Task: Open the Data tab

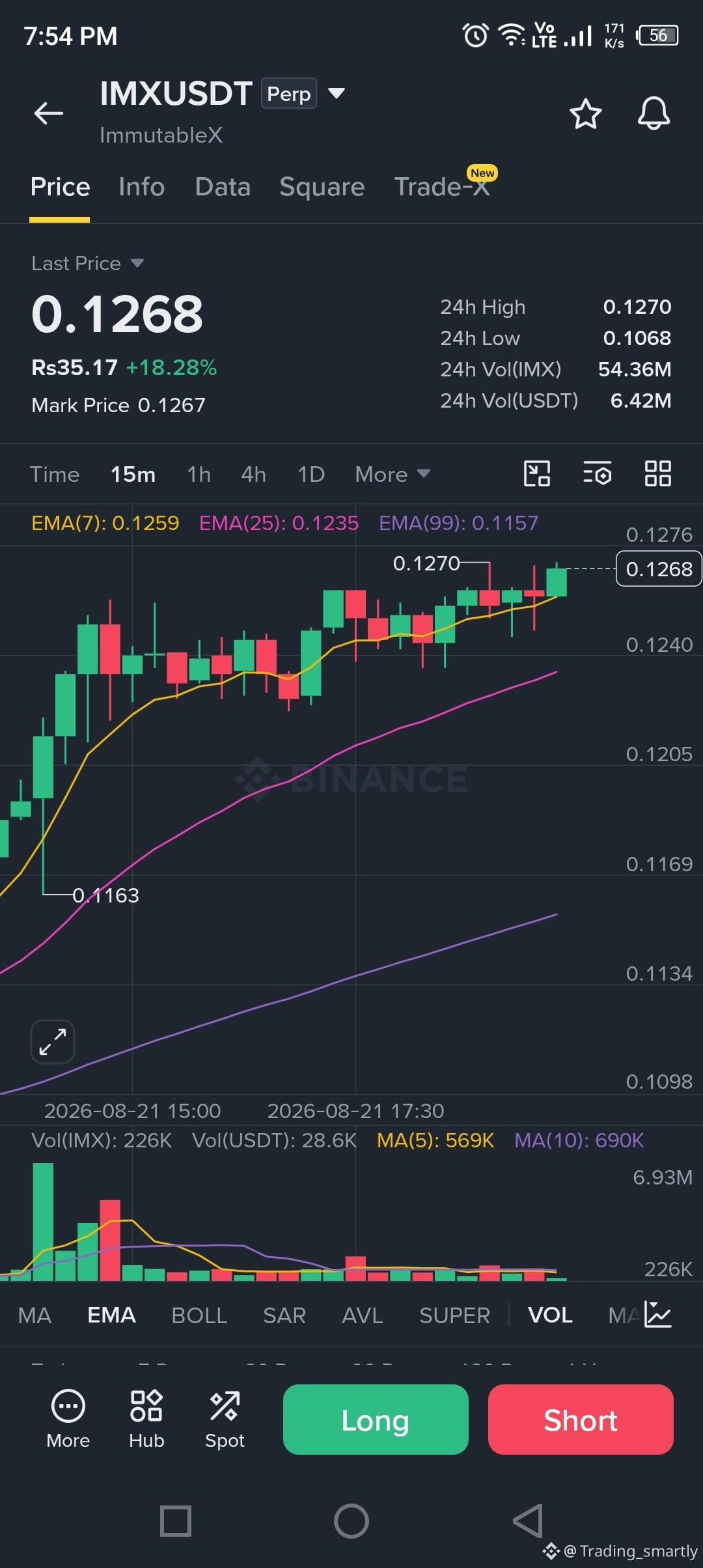Action: [x=223, y=187]
